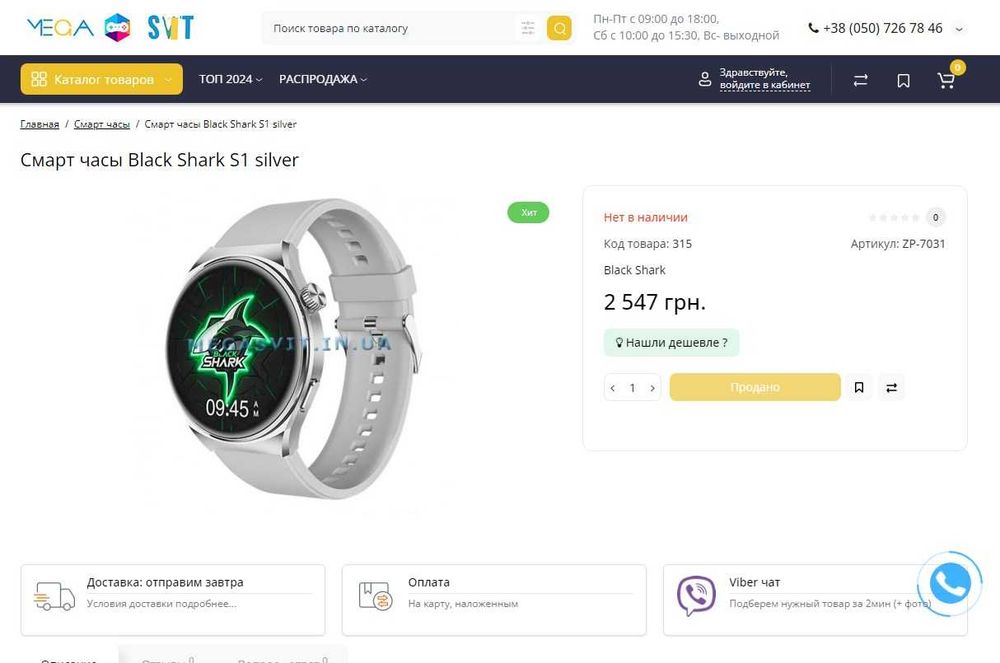1000x663 pixels.
Task: Click the yellow search magnifier button
Action: pyautogui.click(x=559, y=28)
